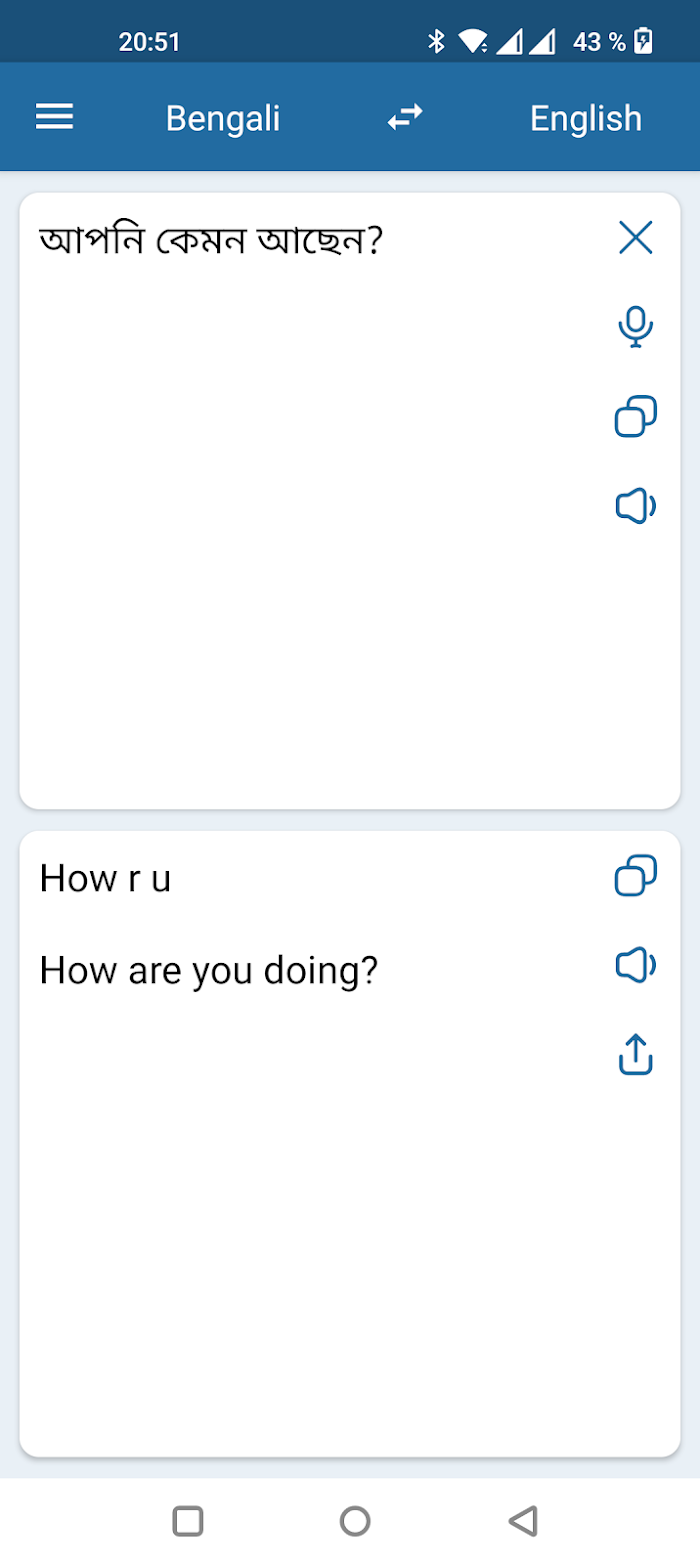Open the hamburger menu
This screenshot has width=700, height=1564.
point(55,118)
